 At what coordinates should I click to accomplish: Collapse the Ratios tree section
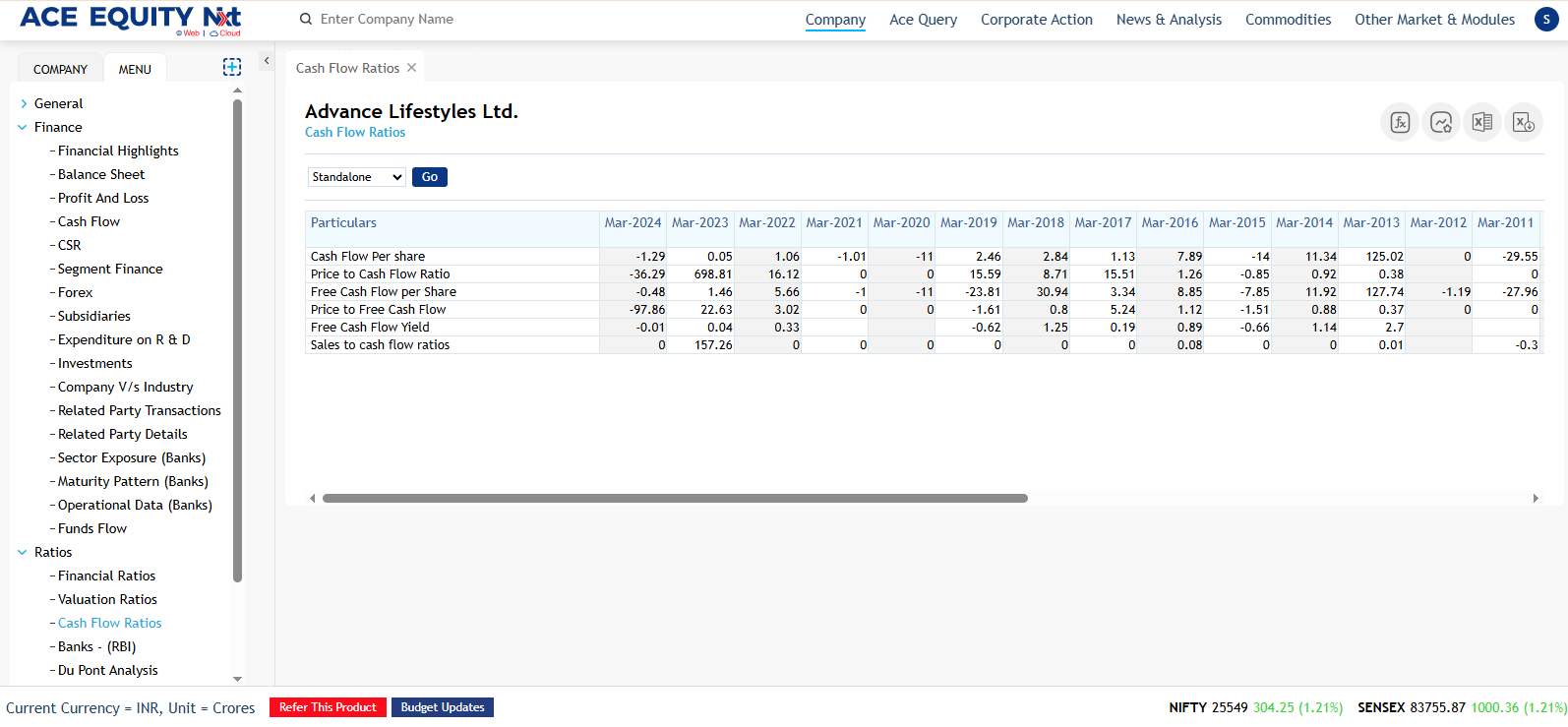tap(23, 552)
